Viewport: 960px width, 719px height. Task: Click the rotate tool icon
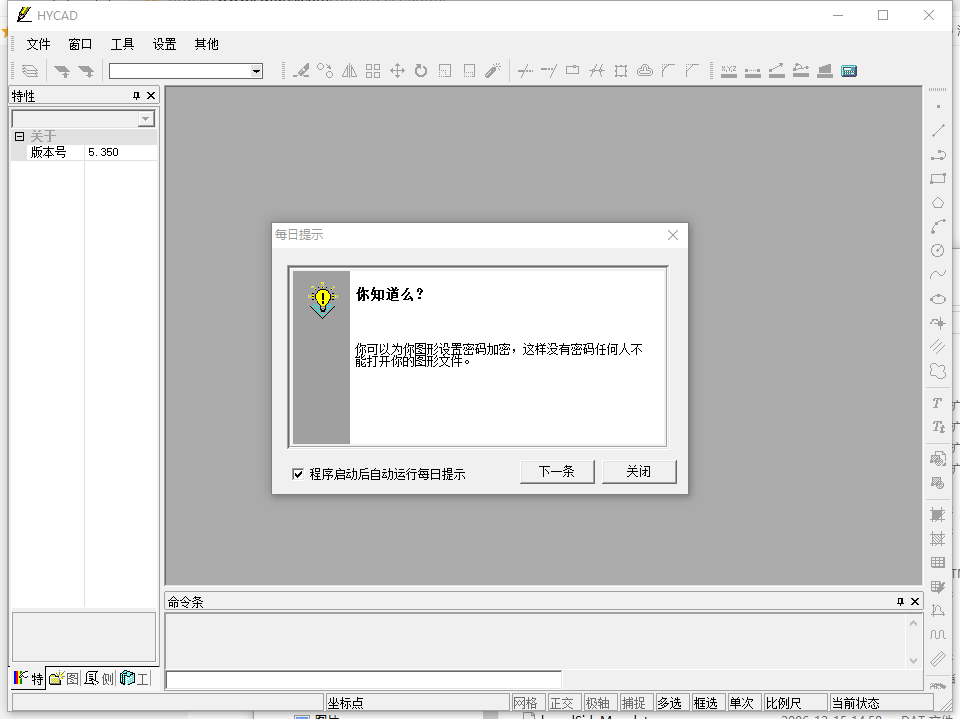pyautogui.click(x=421, y=71)
